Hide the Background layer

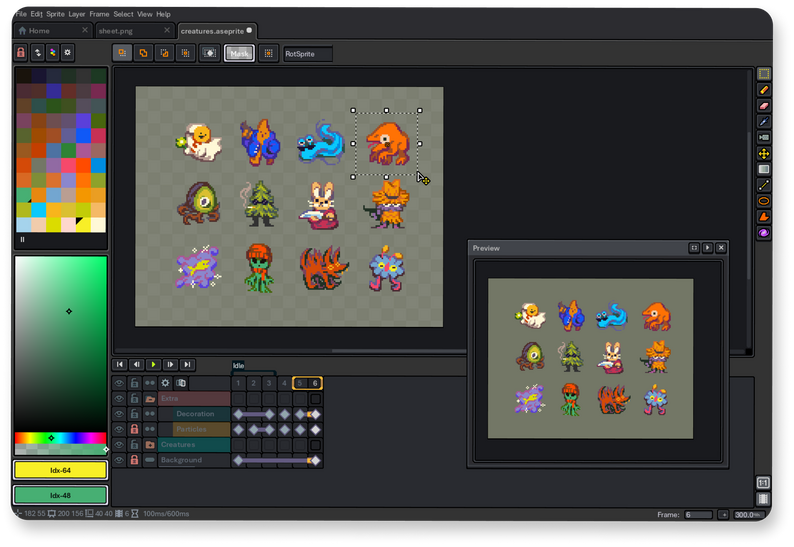point(119,460)
